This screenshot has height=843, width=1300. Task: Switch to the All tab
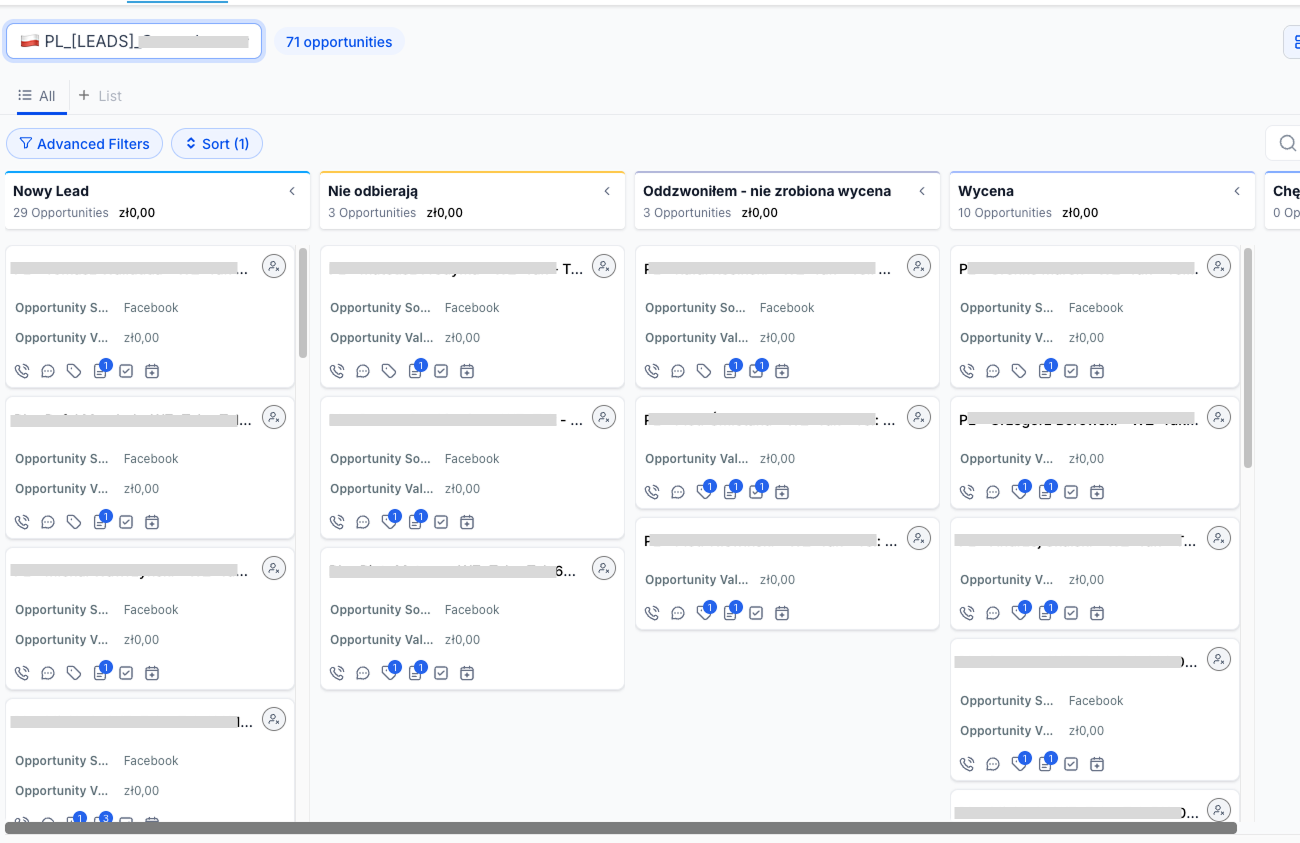37,96
